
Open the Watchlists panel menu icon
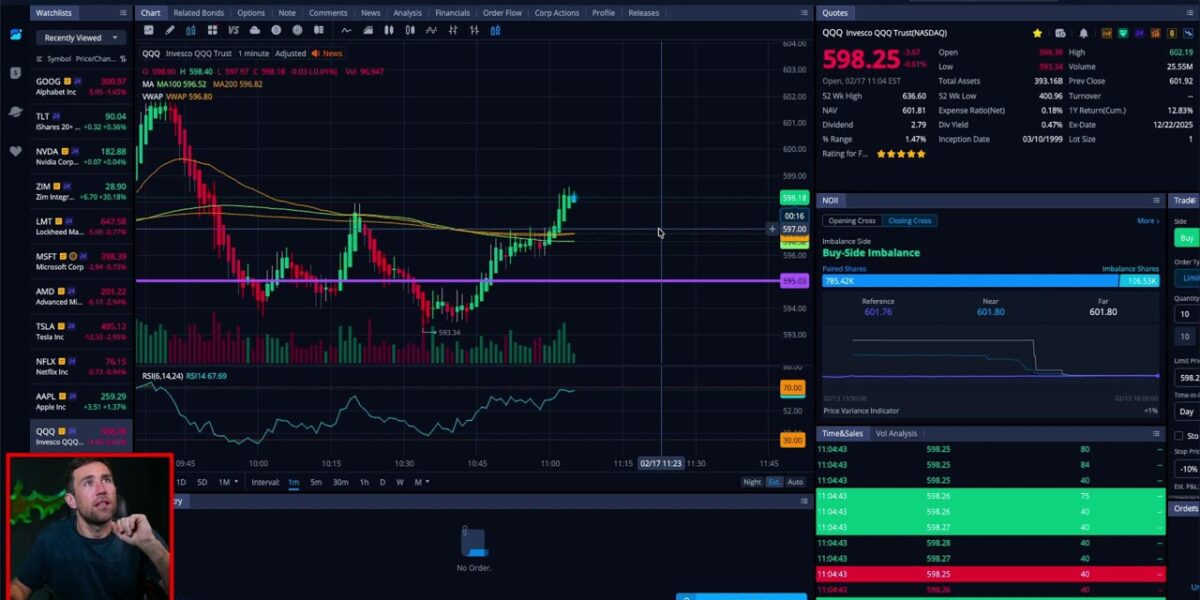coord(122,13)
